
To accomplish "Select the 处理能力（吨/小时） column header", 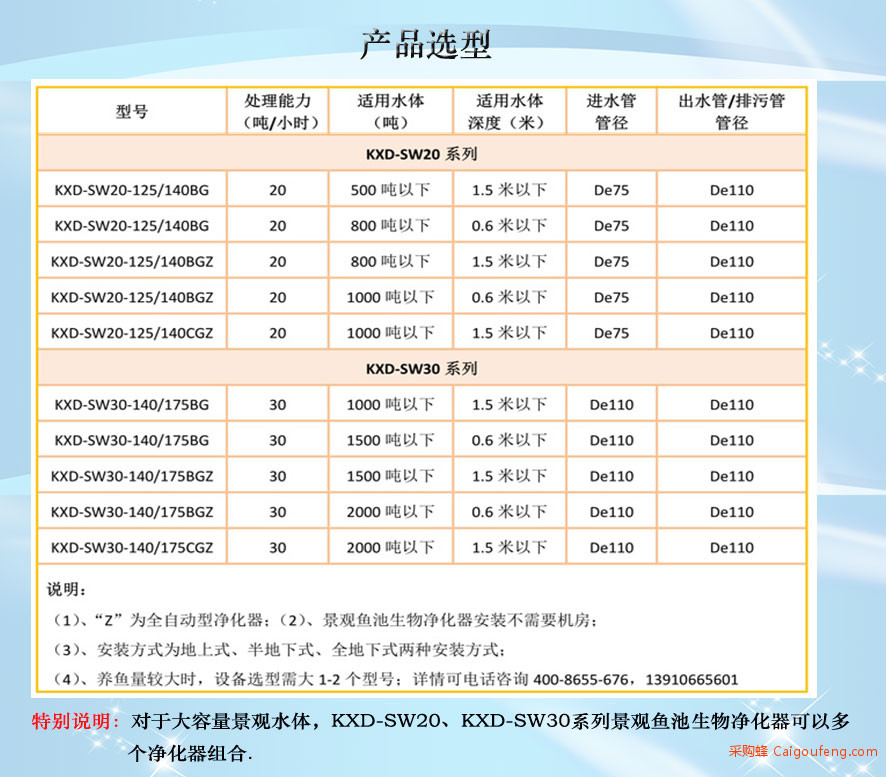I will point(277,112).
